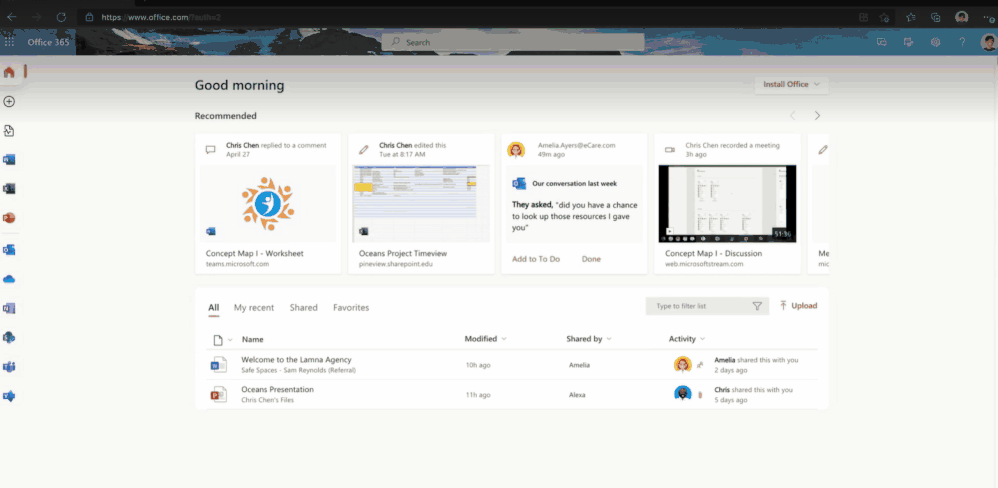Screen dimensions: 998x488
Task: Go to Home in the left sidebar
Action: [x=9, y=72]
